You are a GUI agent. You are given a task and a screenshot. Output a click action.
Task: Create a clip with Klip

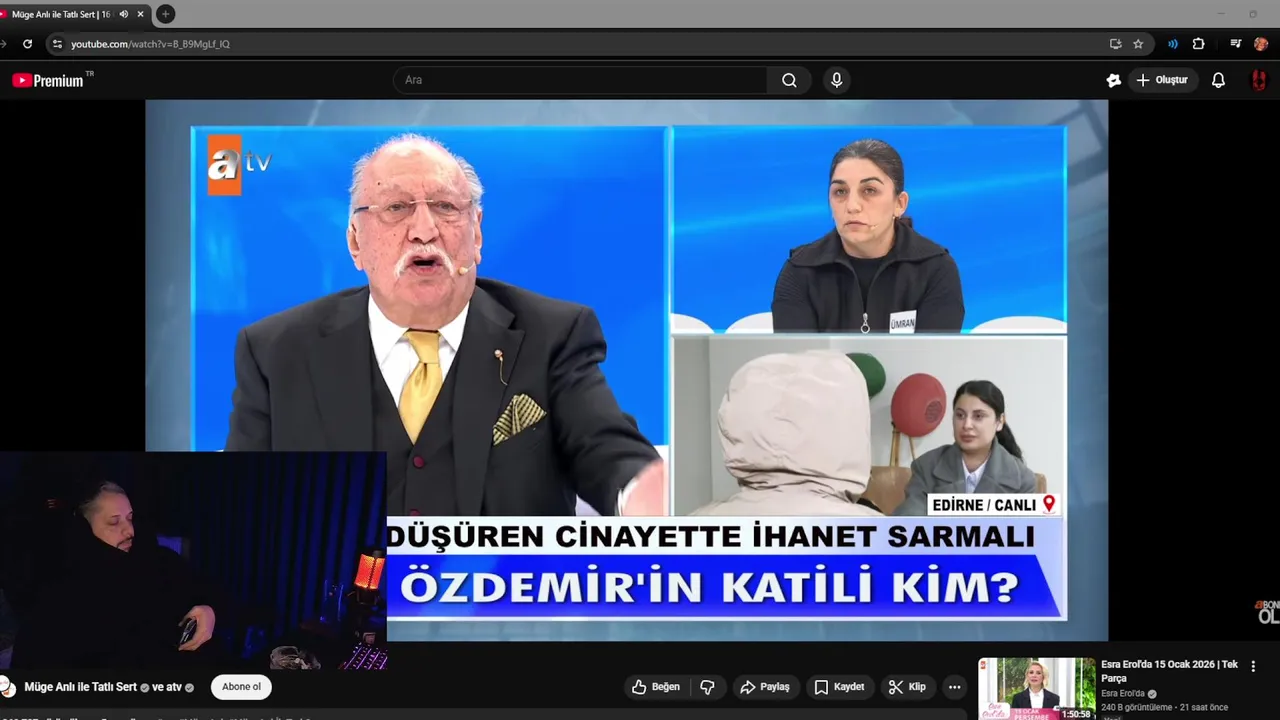[x=907, y=687]
